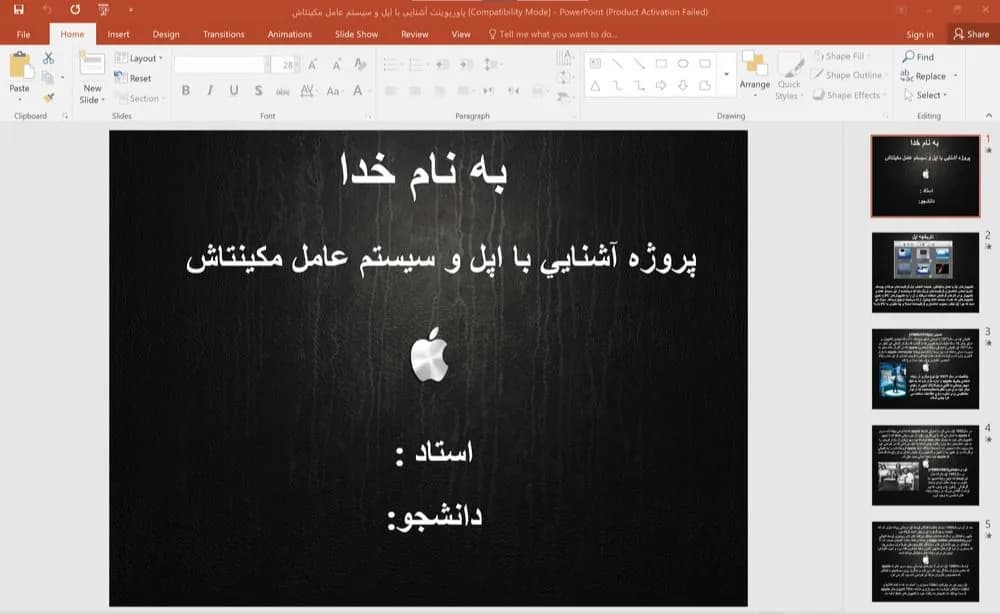This screenshot has height=614, width=1000.
Task: Switch to the Animations tab
Action: [290, 34]
